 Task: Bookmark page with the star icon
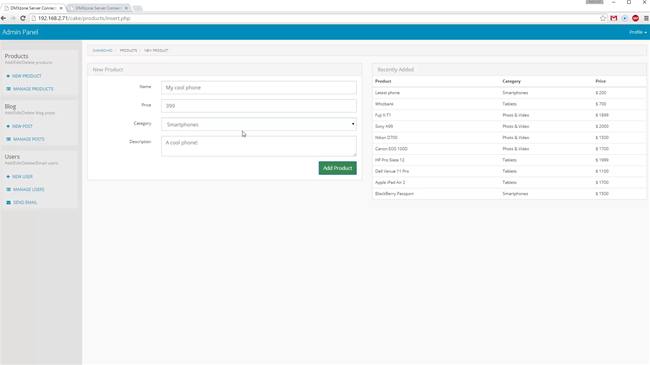(603, 18)
